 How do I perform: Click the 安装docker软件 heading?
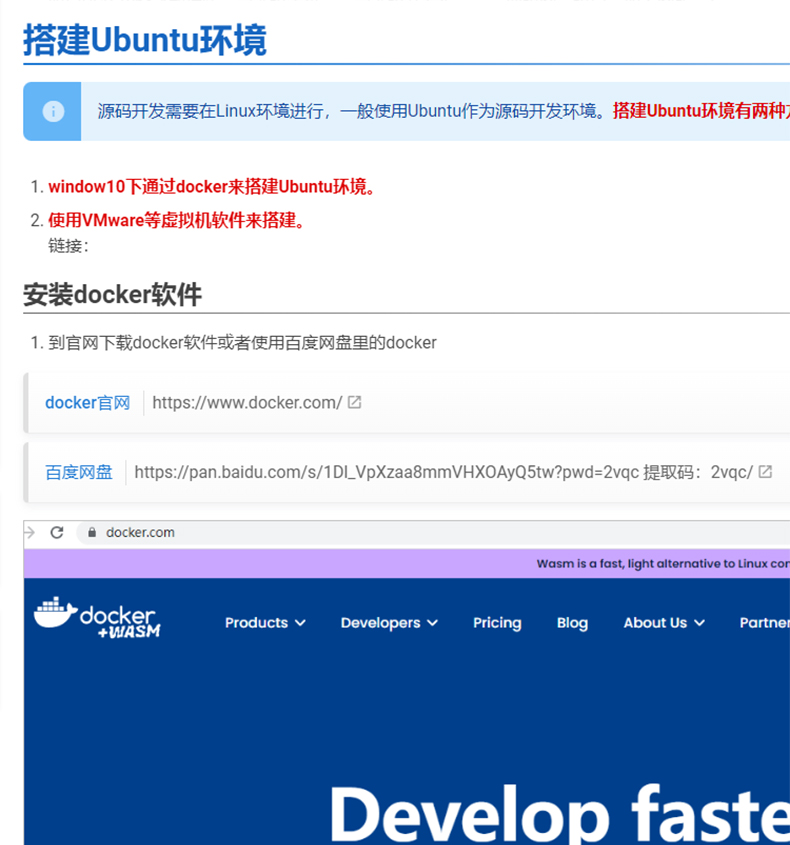pyautogui.click(x=112, y=295)
